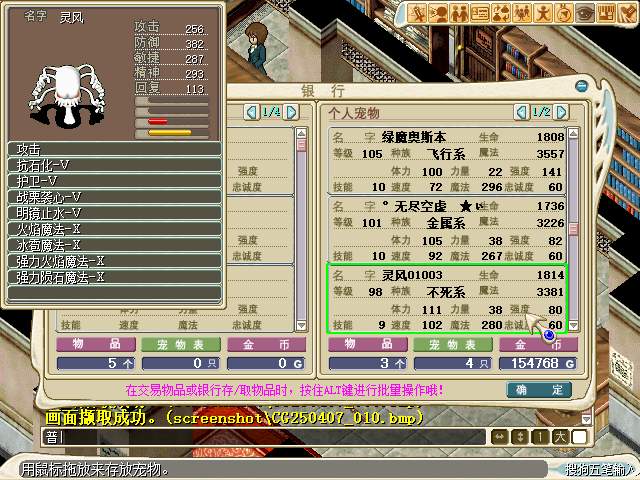Select the 明镜止水-V skill
The height and width of the screenshot is (480, 640).
(x=114, y=213)
